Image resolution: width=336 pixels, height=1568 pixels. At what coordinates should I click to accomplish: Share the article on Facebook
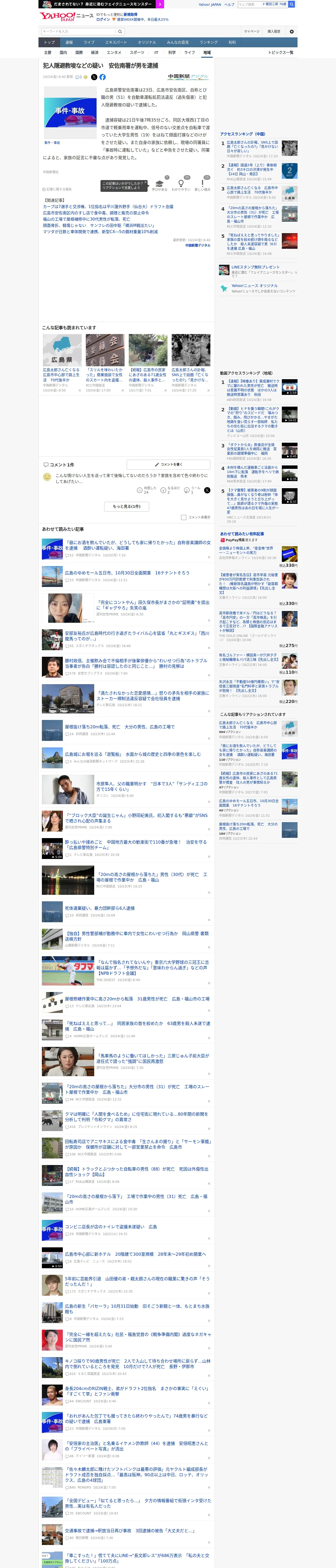point(102,77)
